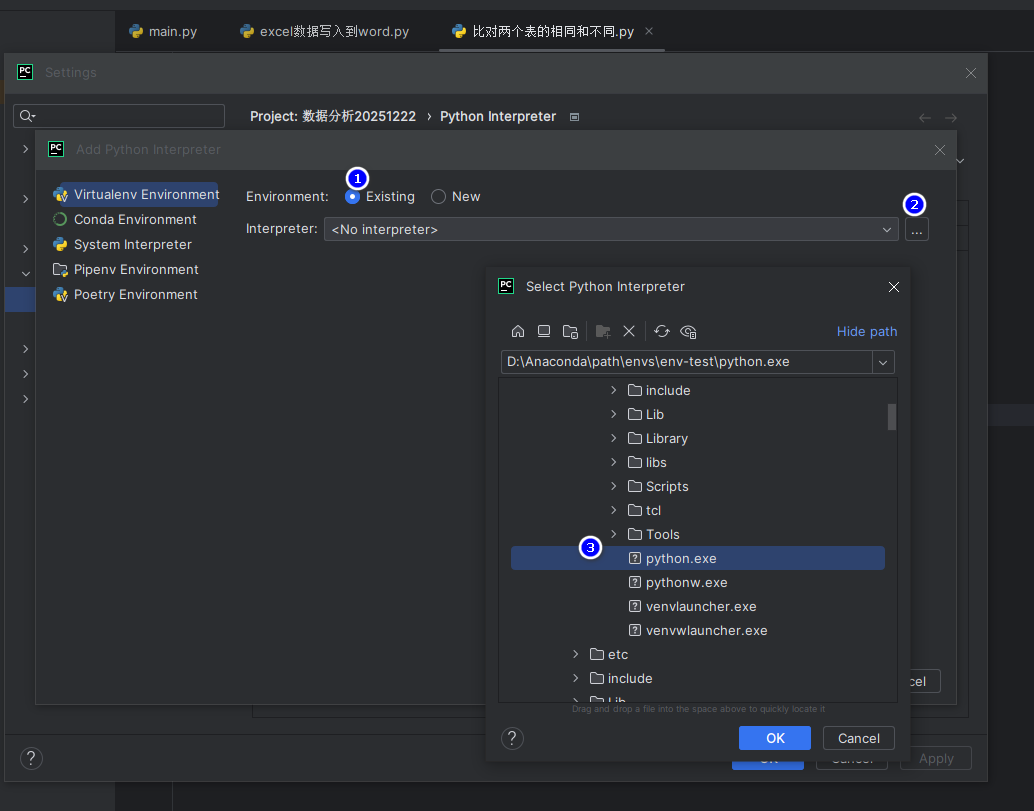
Task: Expand the Library folder
Action: click(613, 438)
